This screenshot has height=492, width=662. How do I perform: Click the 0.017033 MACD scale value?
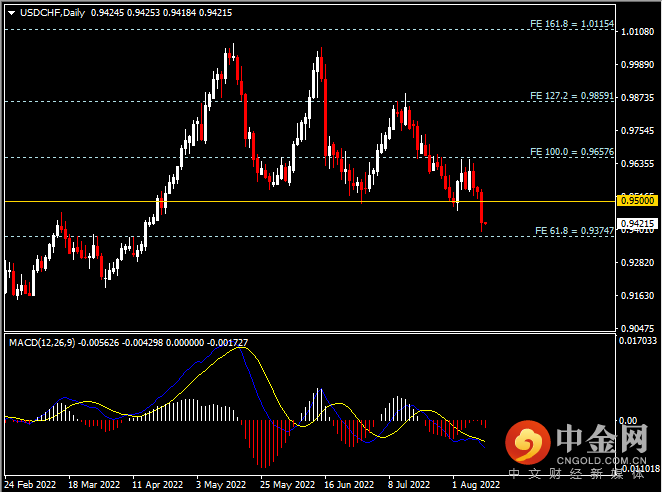638,340
